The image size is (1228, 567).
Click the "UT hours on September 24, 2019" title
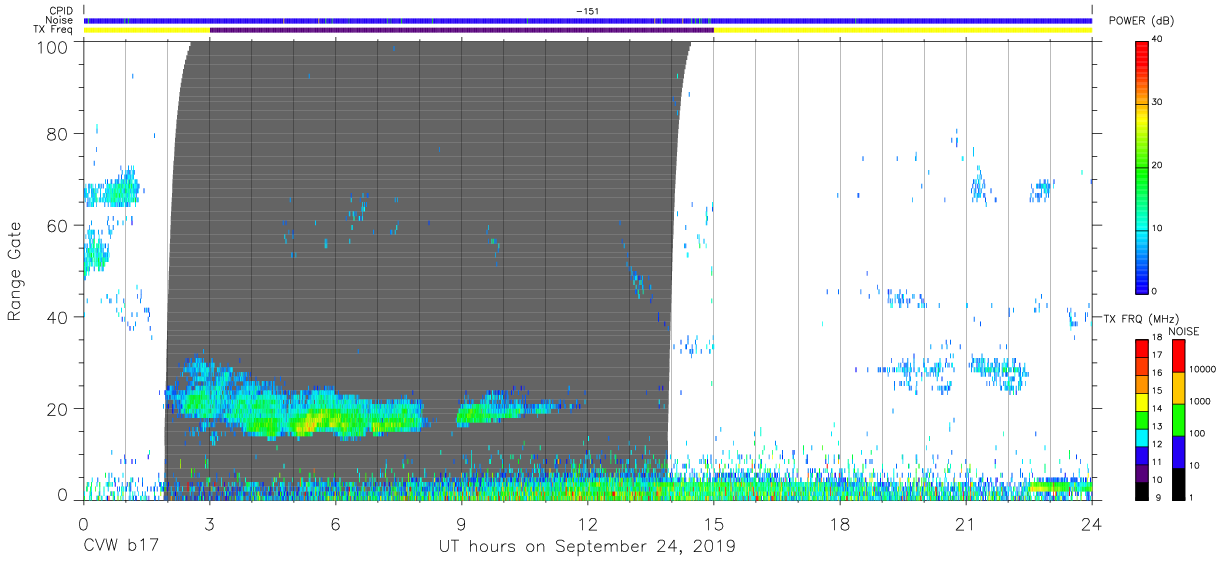(x=587, y=546)
